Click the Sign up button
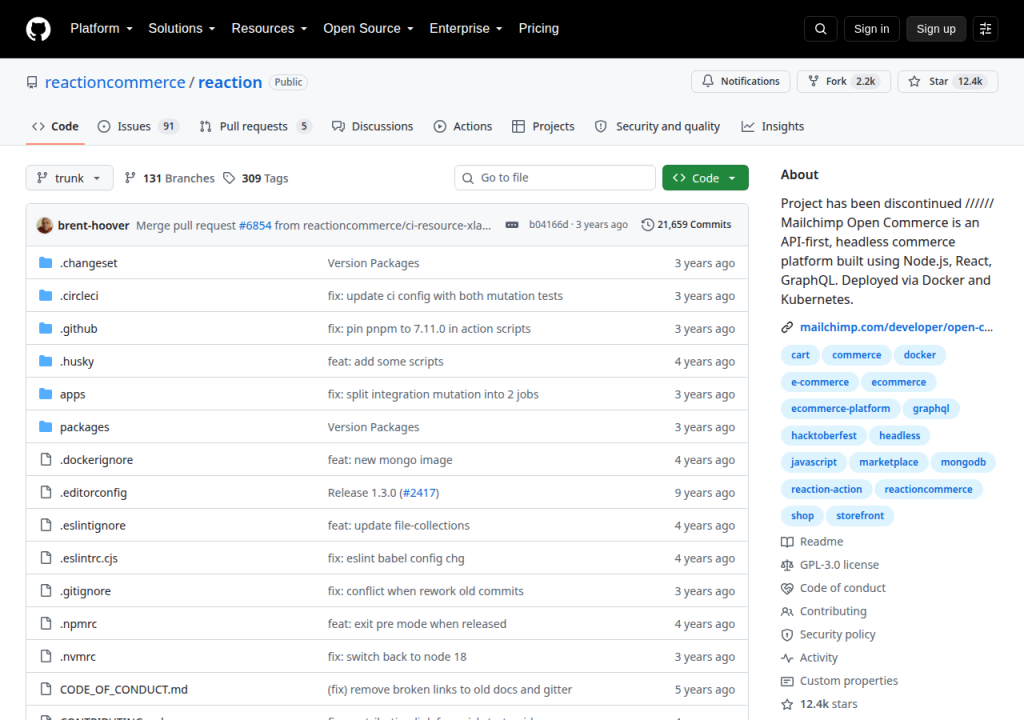This screenshot has width=1024, height=720. click(x=936, y=29)
